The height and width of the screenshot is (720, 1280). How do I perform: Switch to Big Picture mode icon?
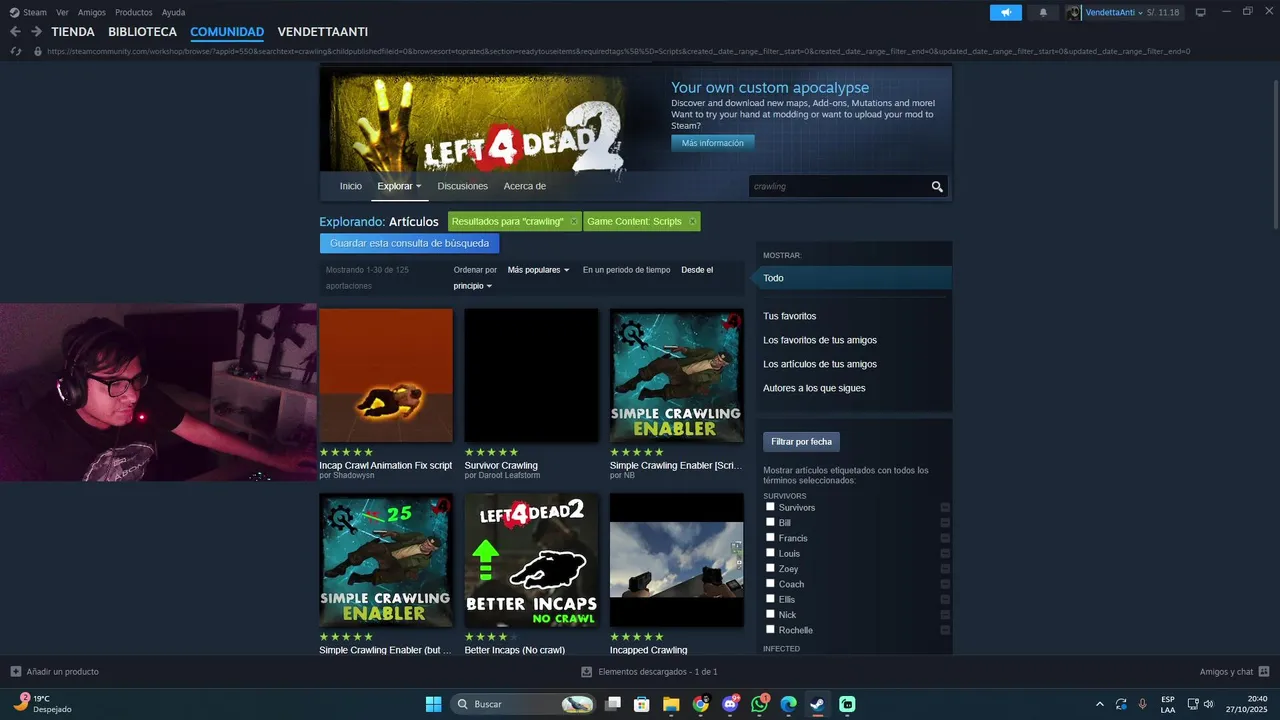(x=1201, y=12)
